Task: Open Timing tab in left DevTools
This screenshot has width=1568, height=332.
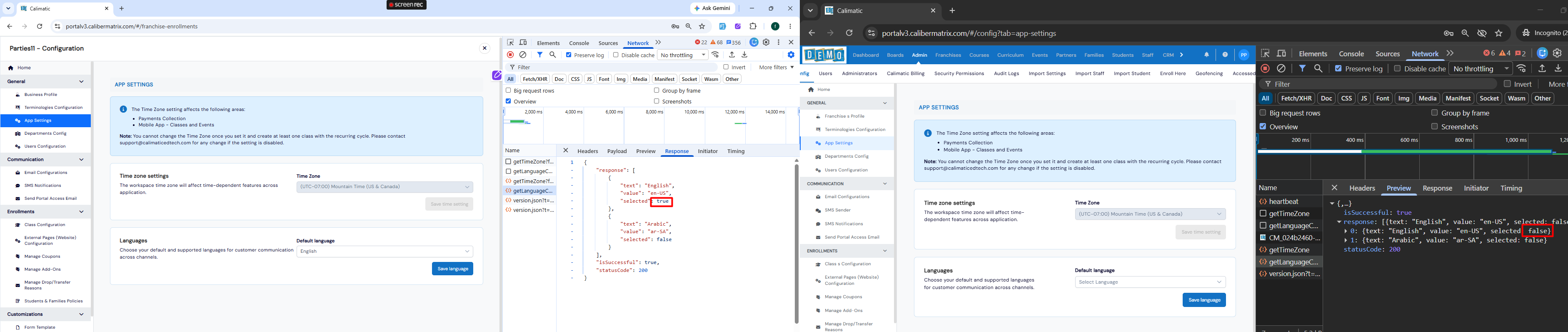Action: (736, 151)
